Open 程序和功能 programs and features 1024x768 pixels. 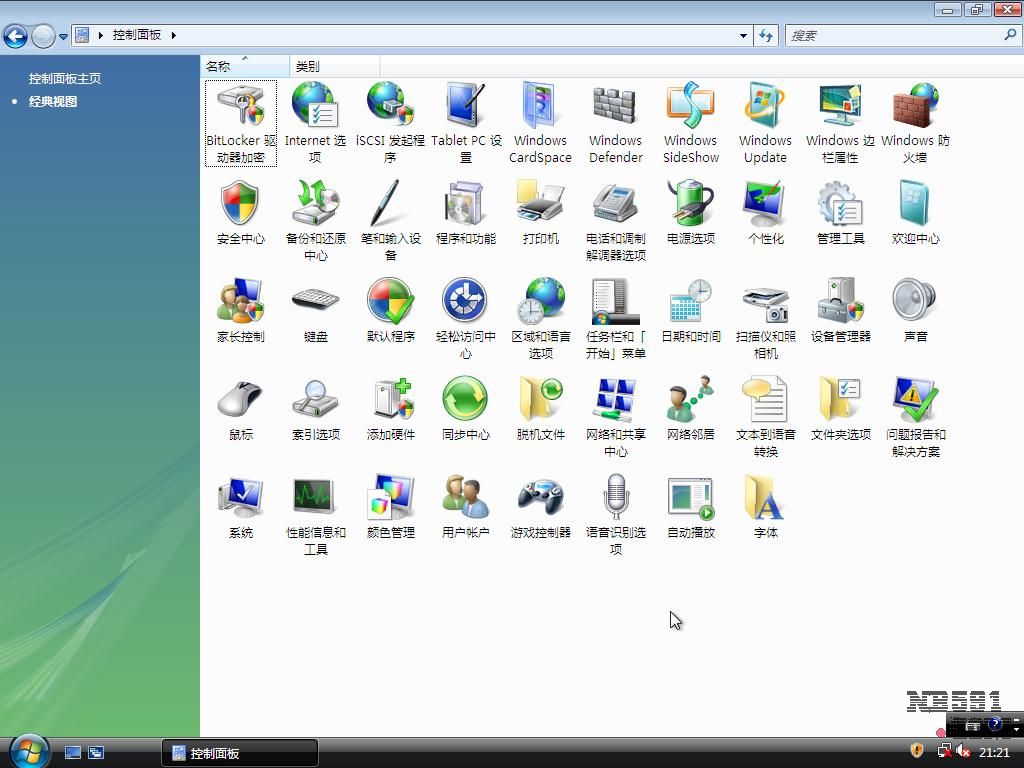[x=465, y=205]
